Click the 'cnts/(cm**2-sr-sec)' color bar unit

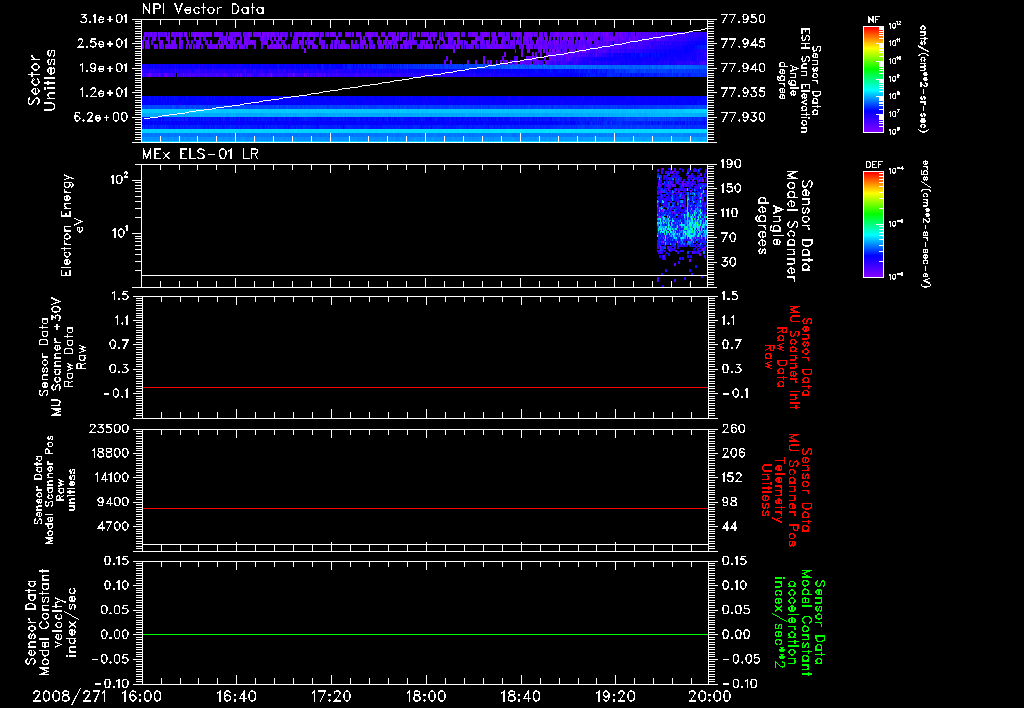click(923, 79)
